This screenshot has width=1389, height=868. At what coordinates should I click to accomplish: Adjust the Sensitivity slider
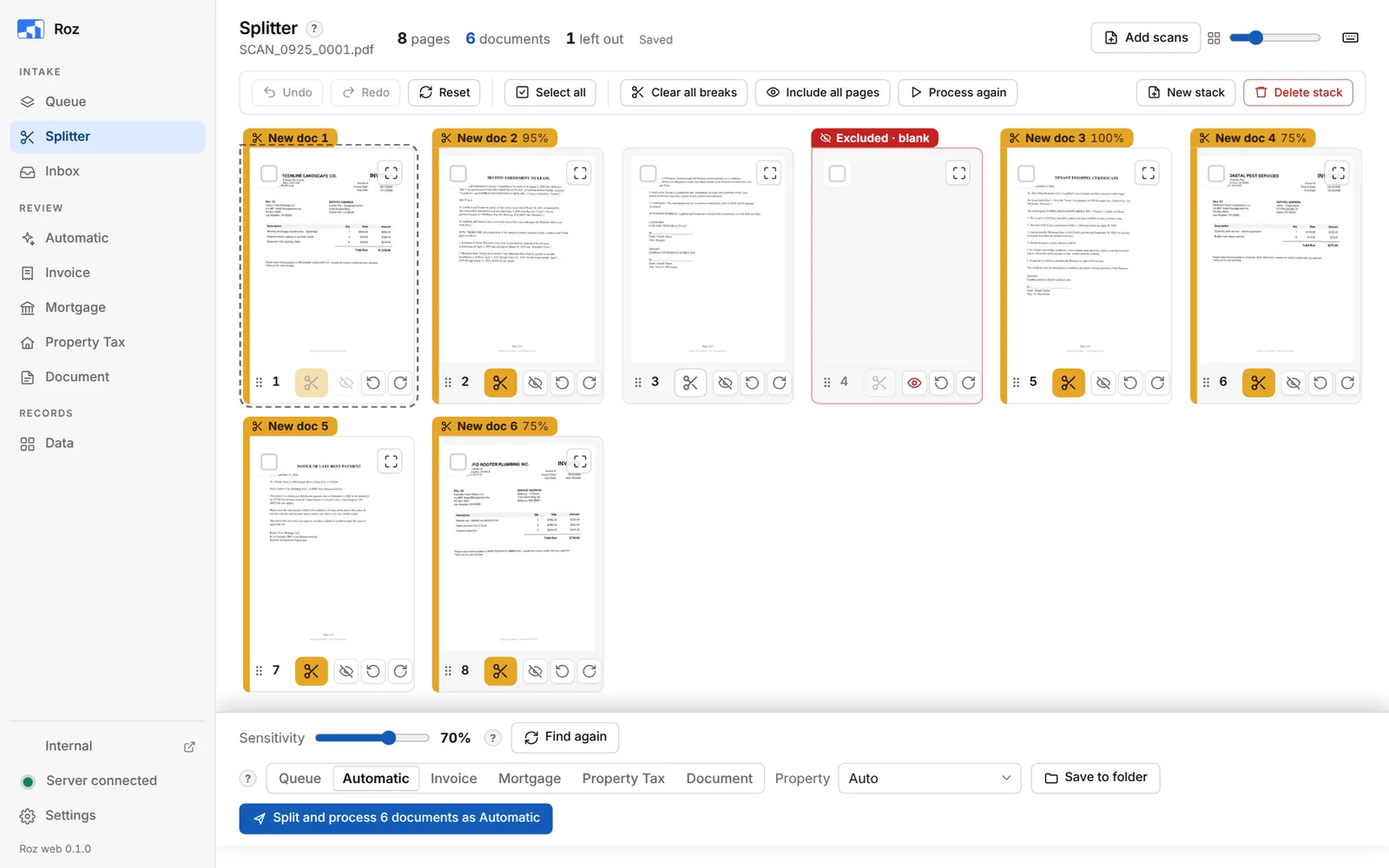372,738
